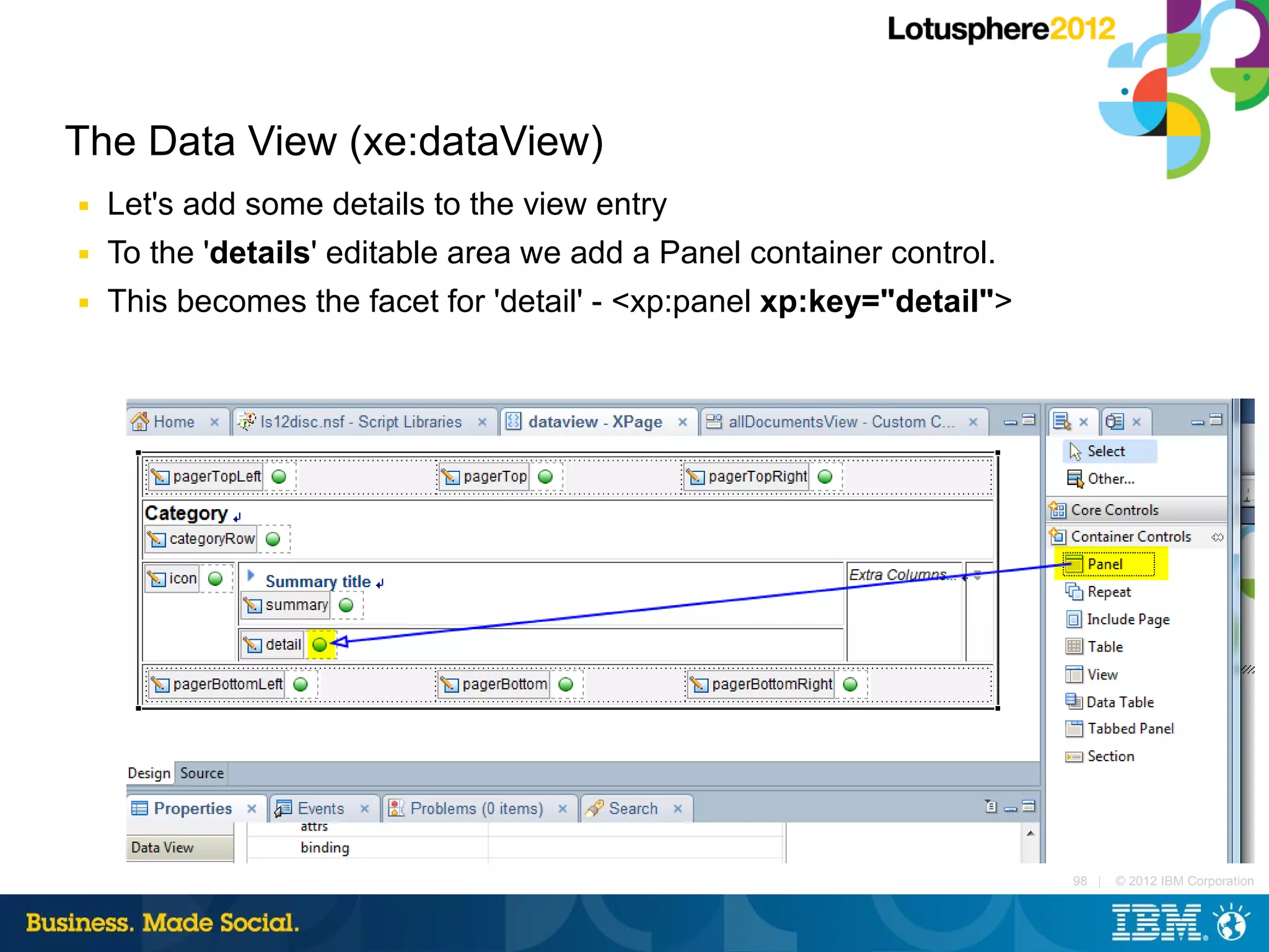Click the 'attrs' property row
Image resolution: width=1269 pixels, height=952 pixels.
click(x=514, y=828)
